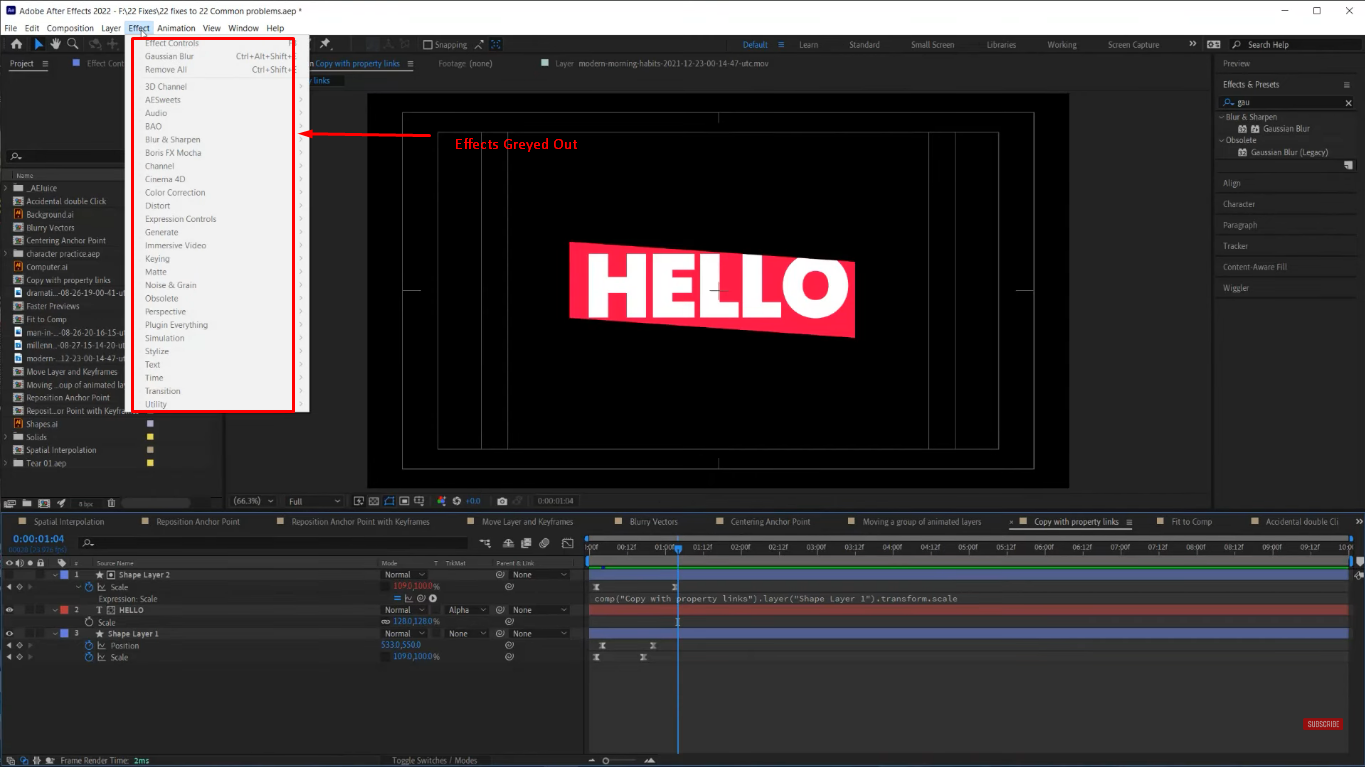Open the Animation menu
This screenshot has height=767, width=1365.
176,28
